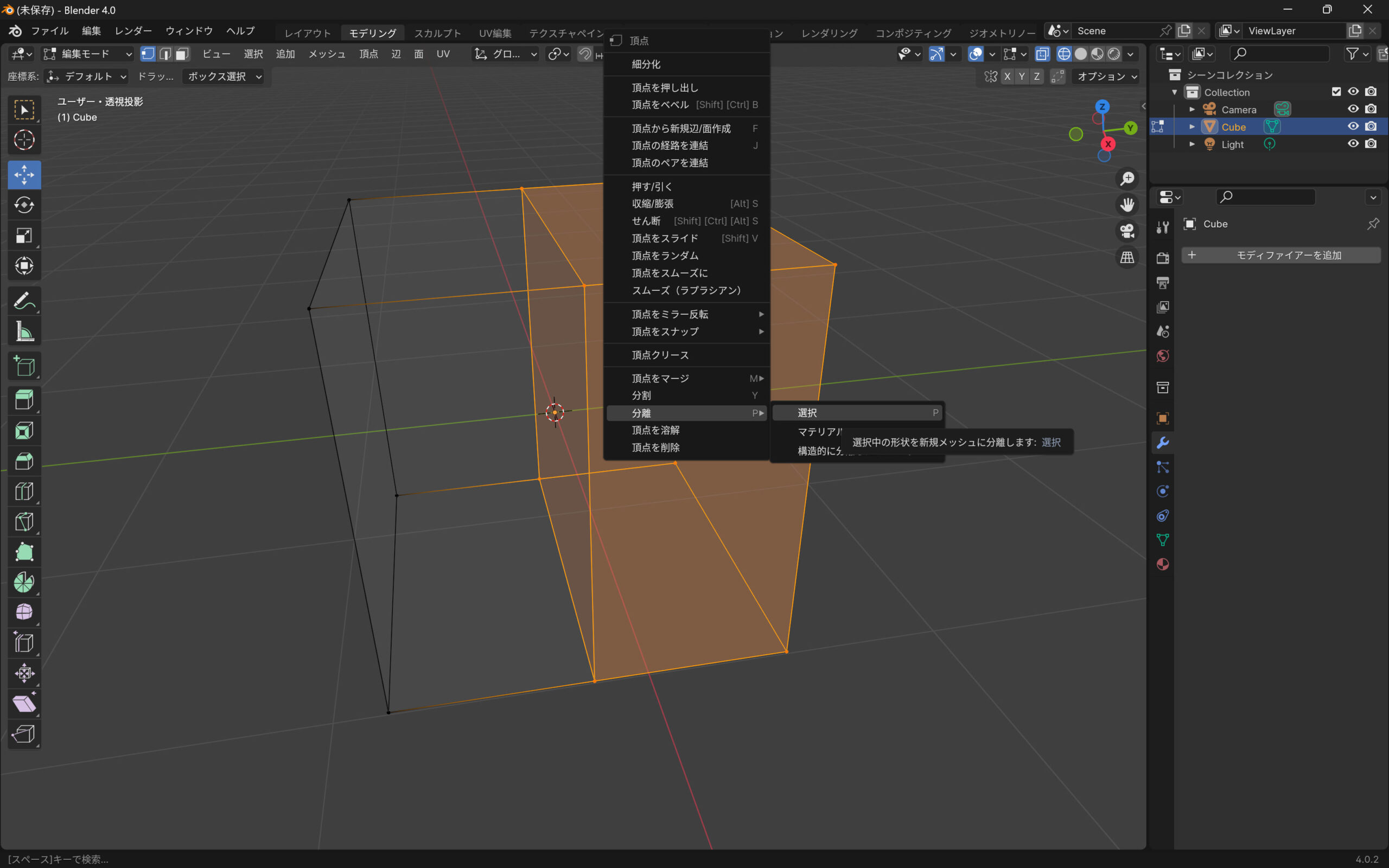Click the Knife tool icon
Screen dimensions: 1389x868
coord(24,522)
